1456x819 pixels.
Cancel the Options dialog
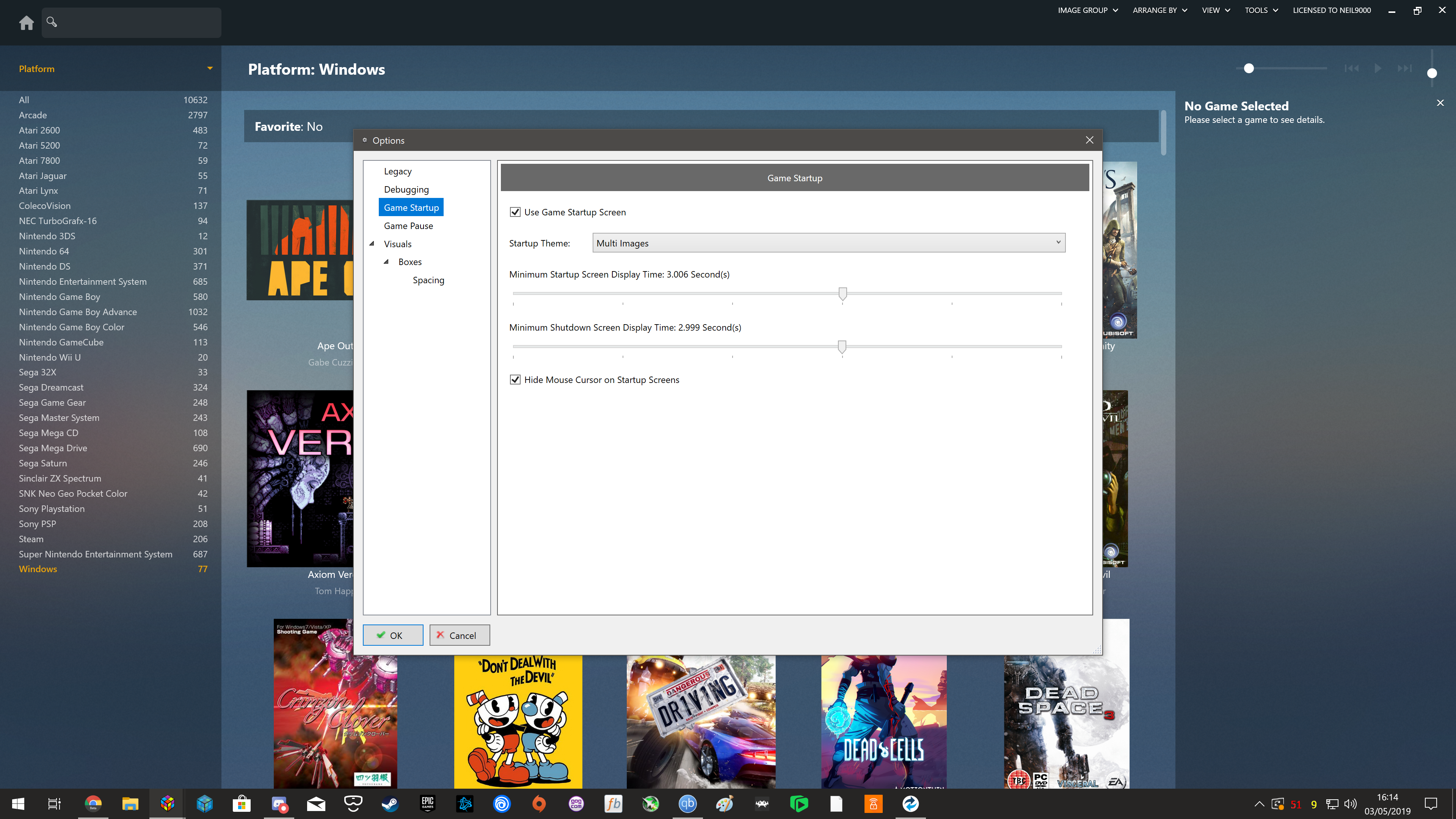(460, 635)
